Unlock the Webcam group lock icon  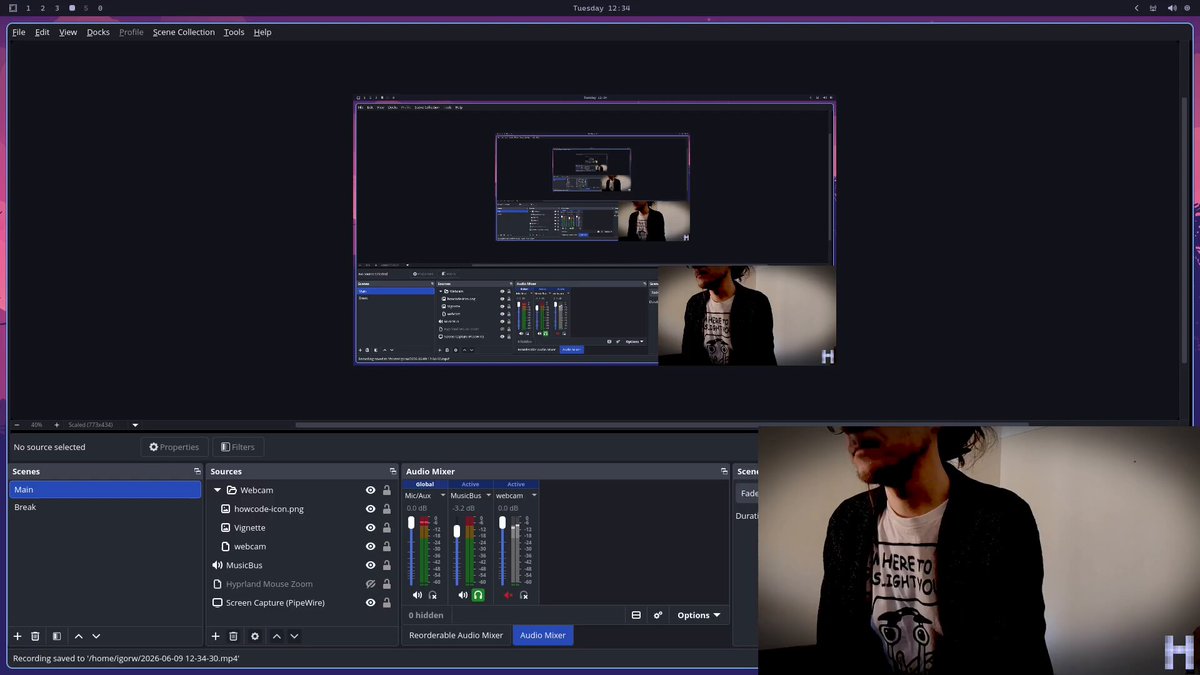tap(387, 490)
